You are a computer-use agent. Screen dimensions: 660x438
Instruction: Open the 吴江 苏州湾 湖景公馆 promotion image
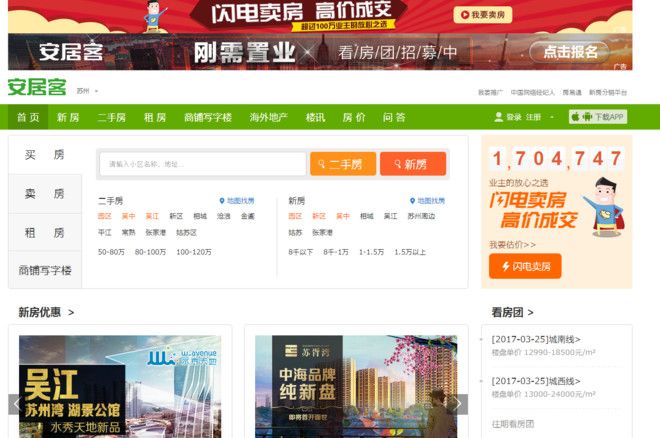(x=120, y=387)
